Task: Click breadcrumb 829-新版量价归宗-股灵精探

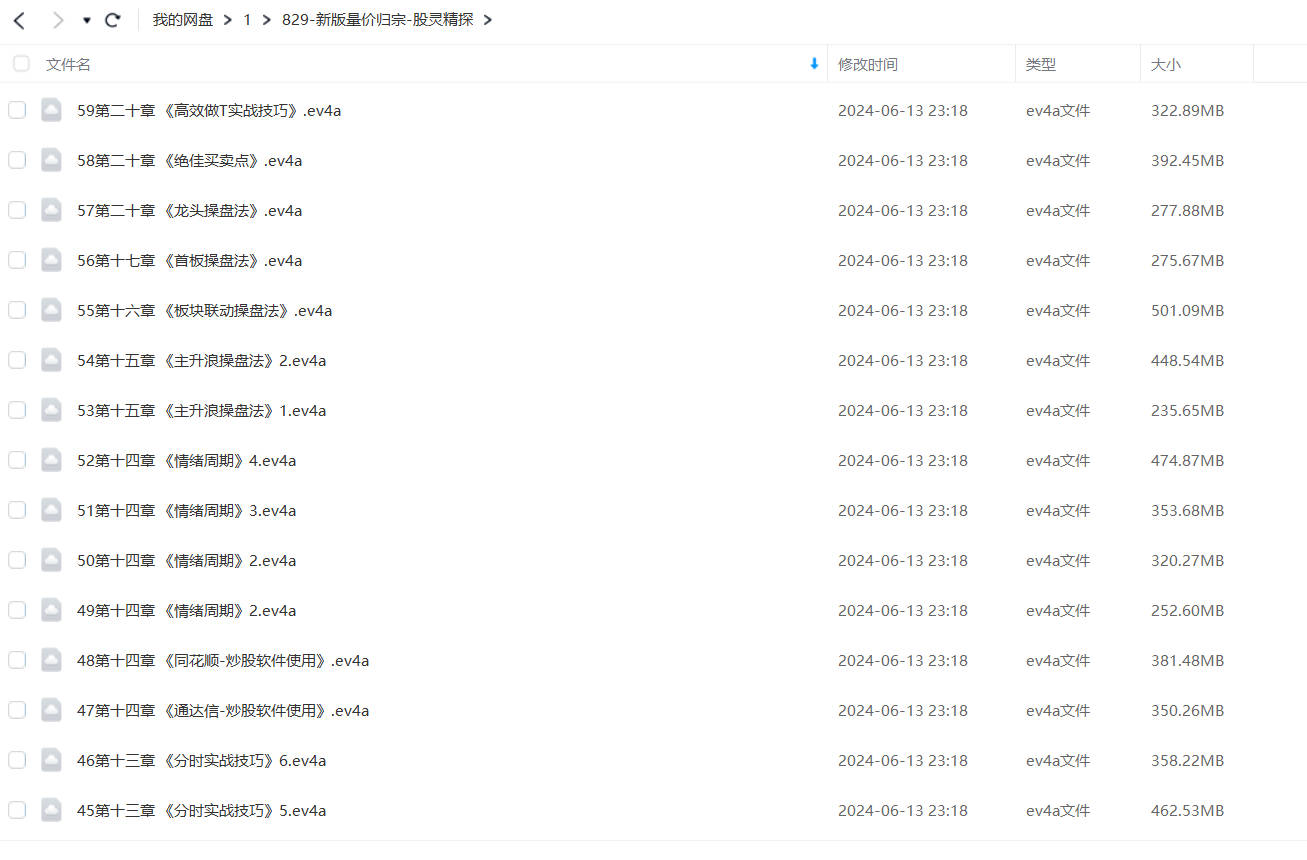Action: coord(378,20)
